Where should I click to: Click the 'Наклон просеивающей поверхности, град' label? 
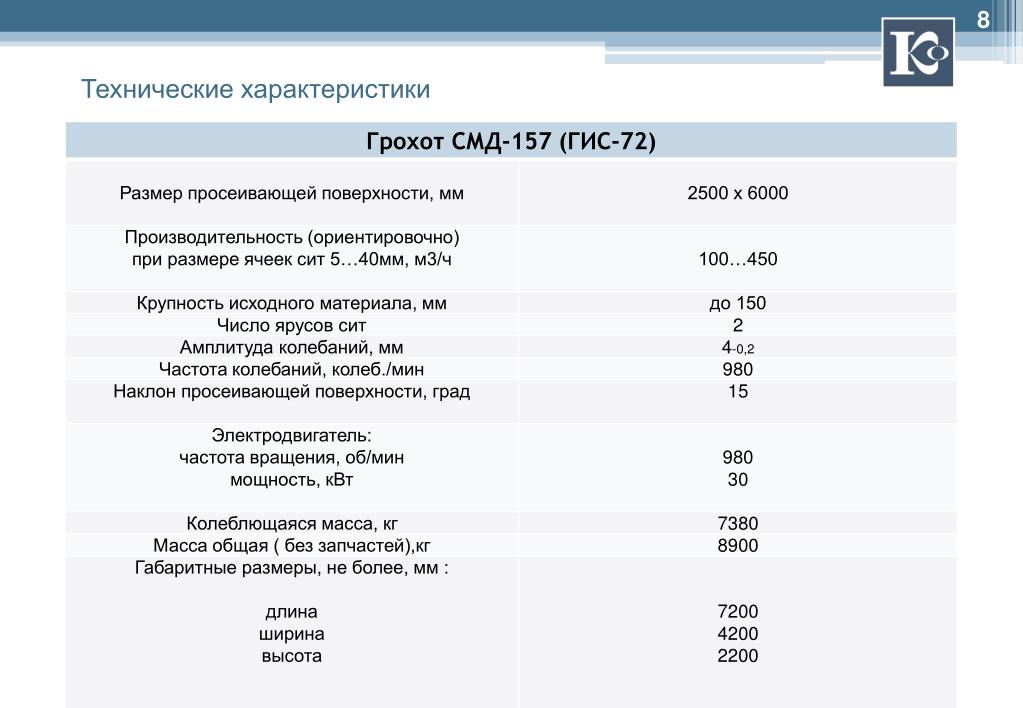point(292,391)
